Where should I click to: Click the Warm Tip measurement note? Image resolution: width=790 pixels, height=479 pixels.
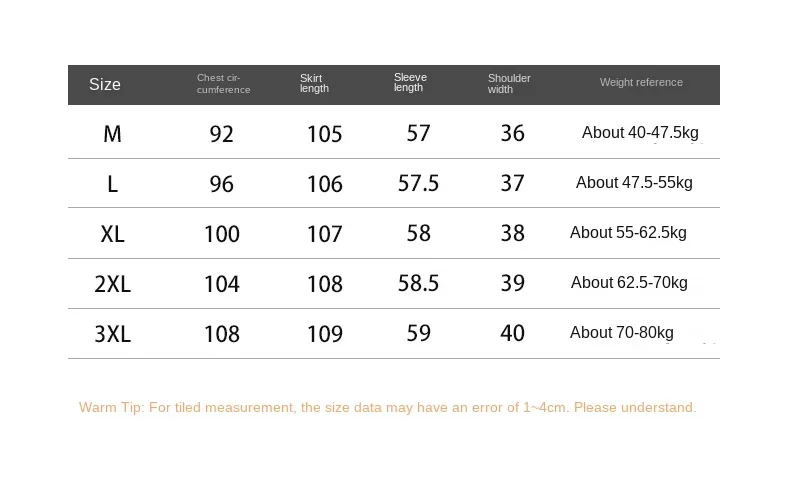(x=387, y=408)
